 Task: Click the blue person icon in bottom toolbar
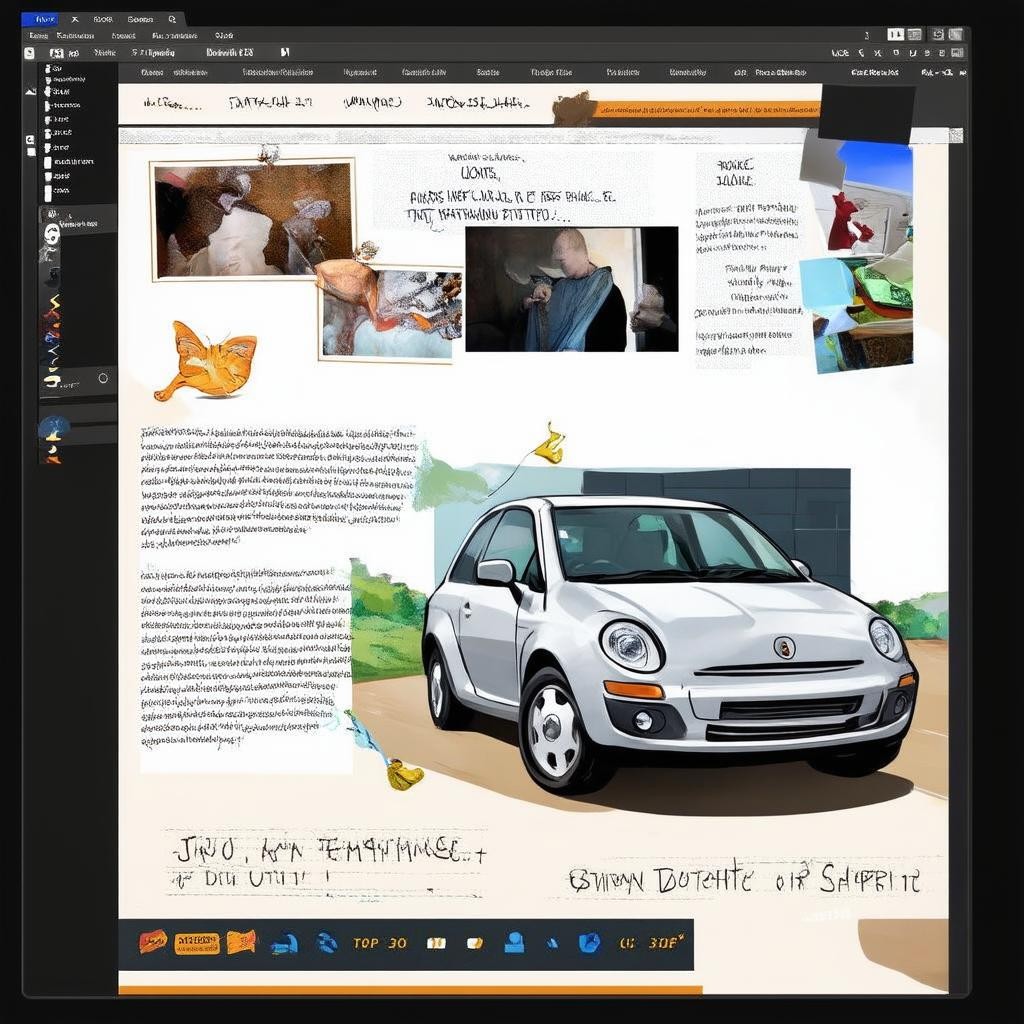click(514, 942)
